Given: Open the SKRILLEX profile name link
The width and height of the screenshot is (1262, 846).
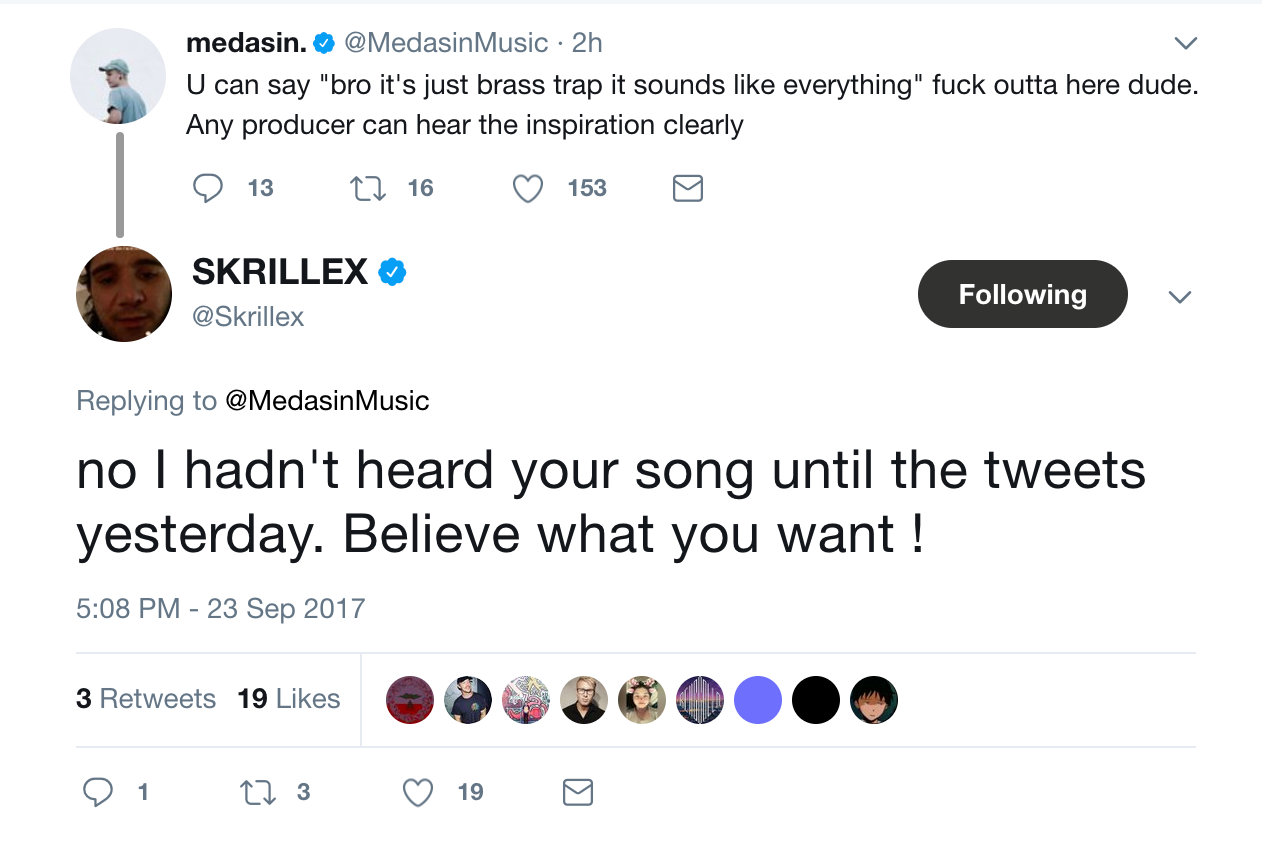Looking at the screenshot, I should (x=280, y=271).
